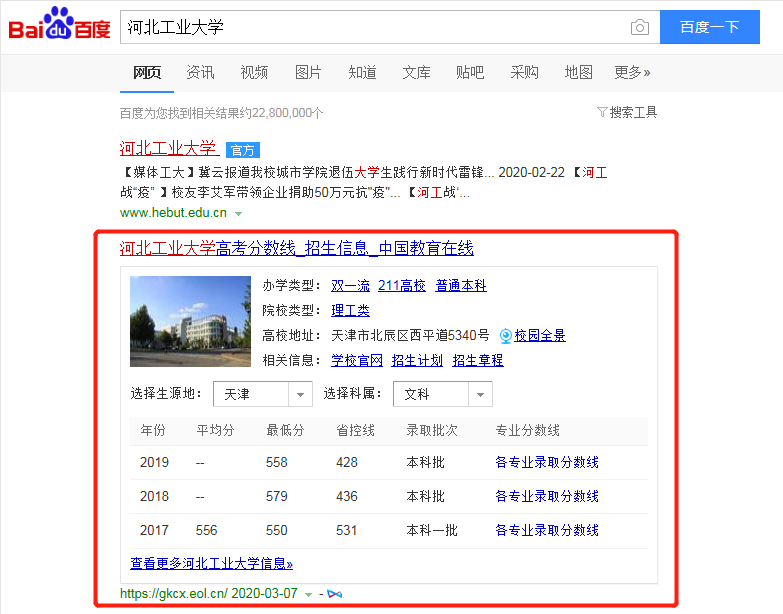Click the 2019 lowest score 558
783x614 pixels.
point(277,462)
